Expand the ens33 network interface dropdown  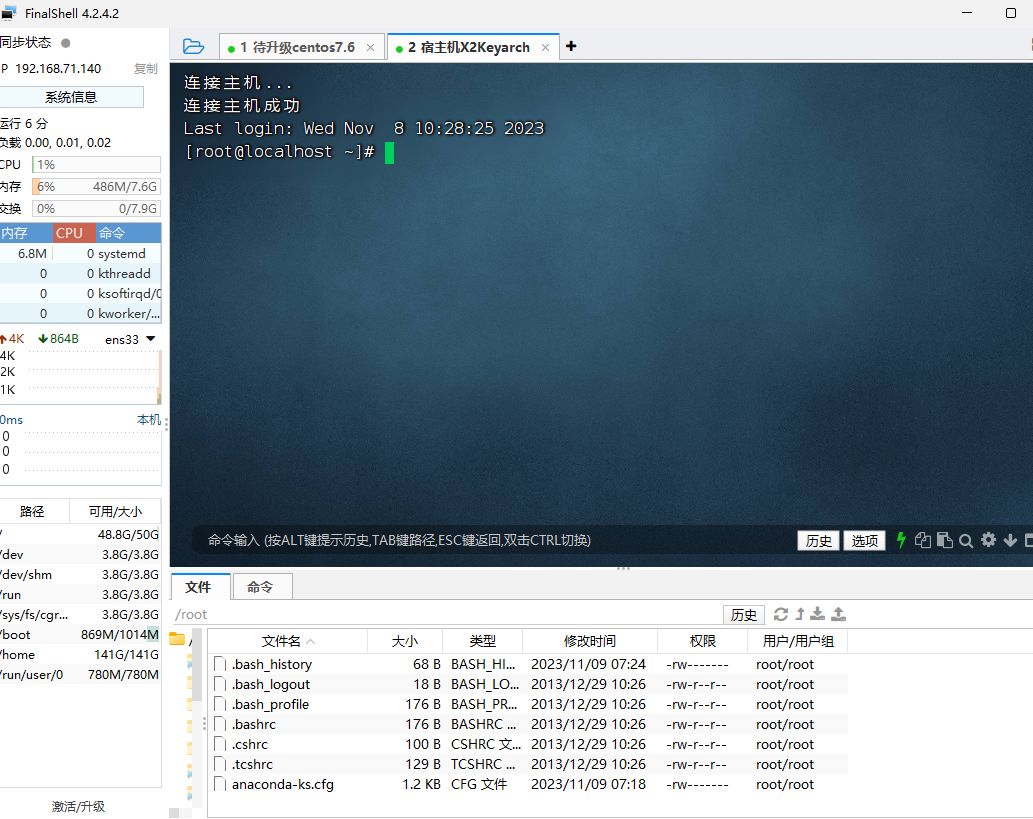[151, 339]
